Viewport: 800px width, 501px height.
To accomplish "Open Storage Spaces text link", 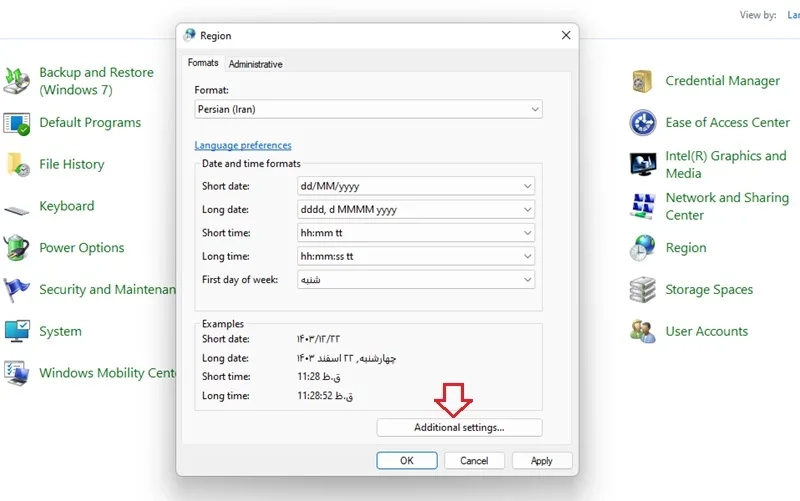I will [x=709, y=290].
